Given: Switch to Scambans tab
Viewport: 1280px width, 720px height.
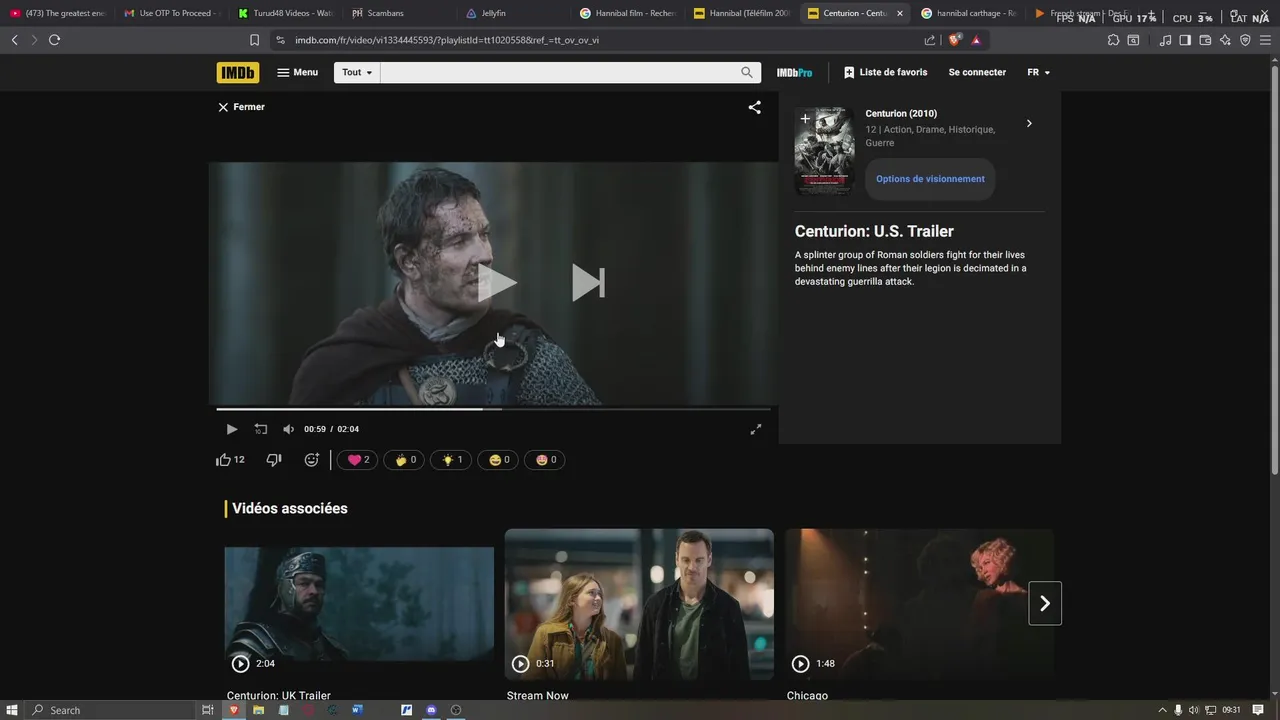Looking at the screenshot, I should click(400, 13).
